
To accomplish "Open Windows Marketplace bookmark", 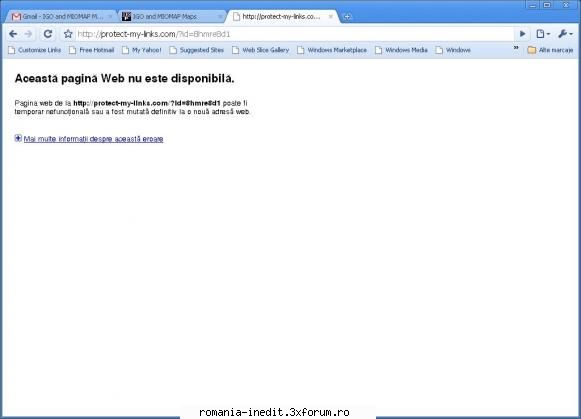I will tap(332, 50).
